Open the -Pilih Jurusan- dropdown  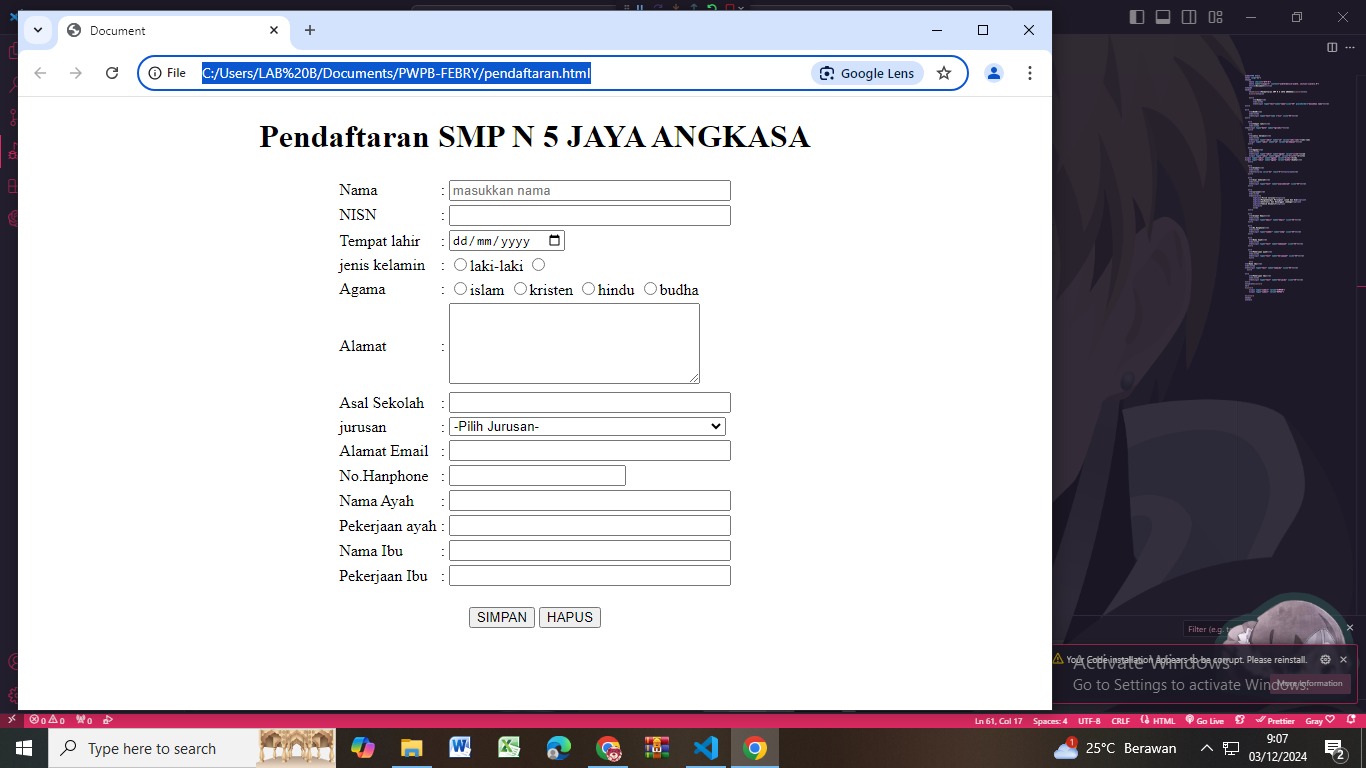coord(587,425)
